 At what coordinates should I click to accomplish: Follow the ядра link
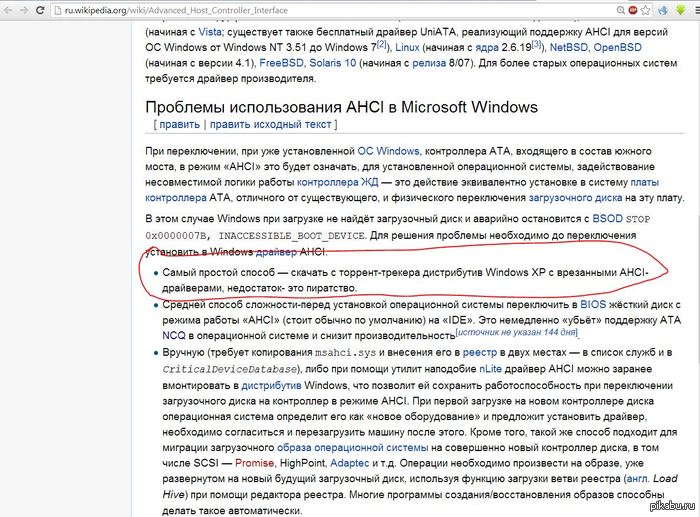(487, 48)
